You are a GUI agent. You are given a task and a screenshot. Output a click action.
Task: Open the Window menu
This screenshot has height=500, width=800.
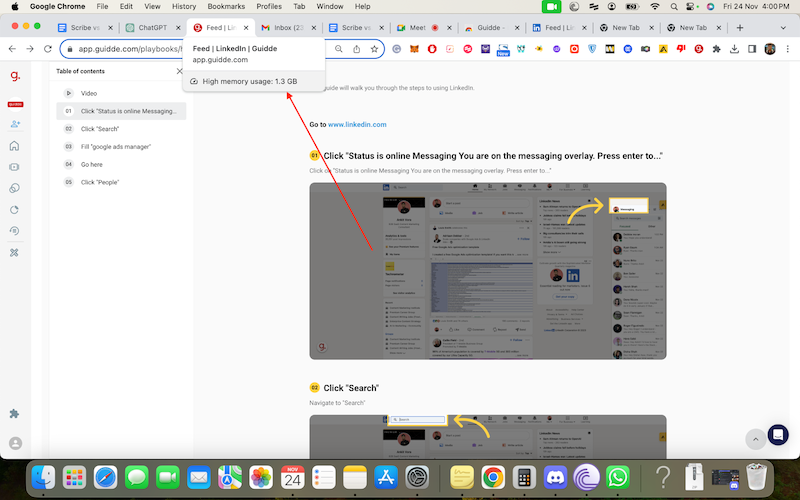pos(330,6)
